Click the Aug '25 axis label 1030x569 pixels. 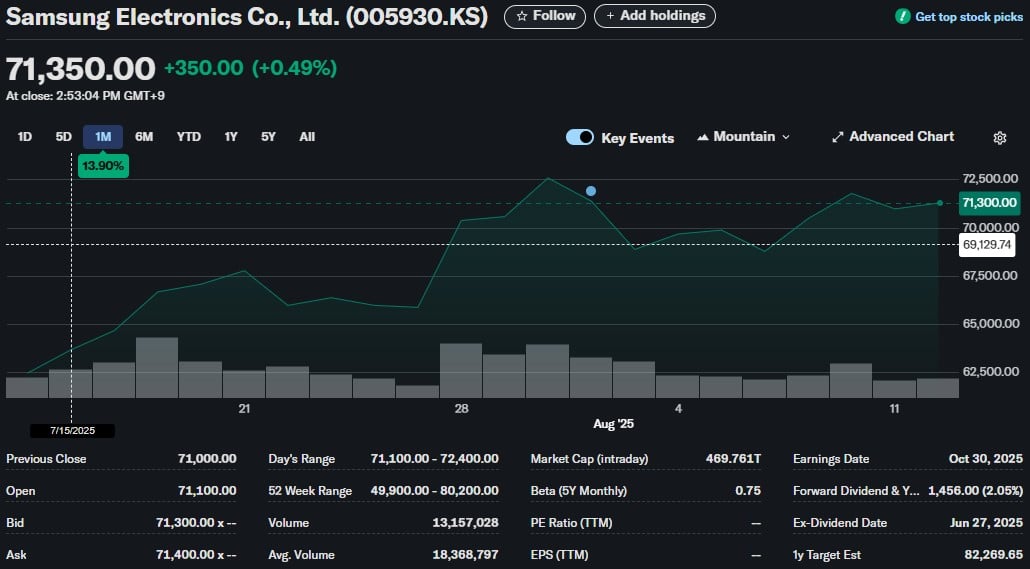click(613, 424)
